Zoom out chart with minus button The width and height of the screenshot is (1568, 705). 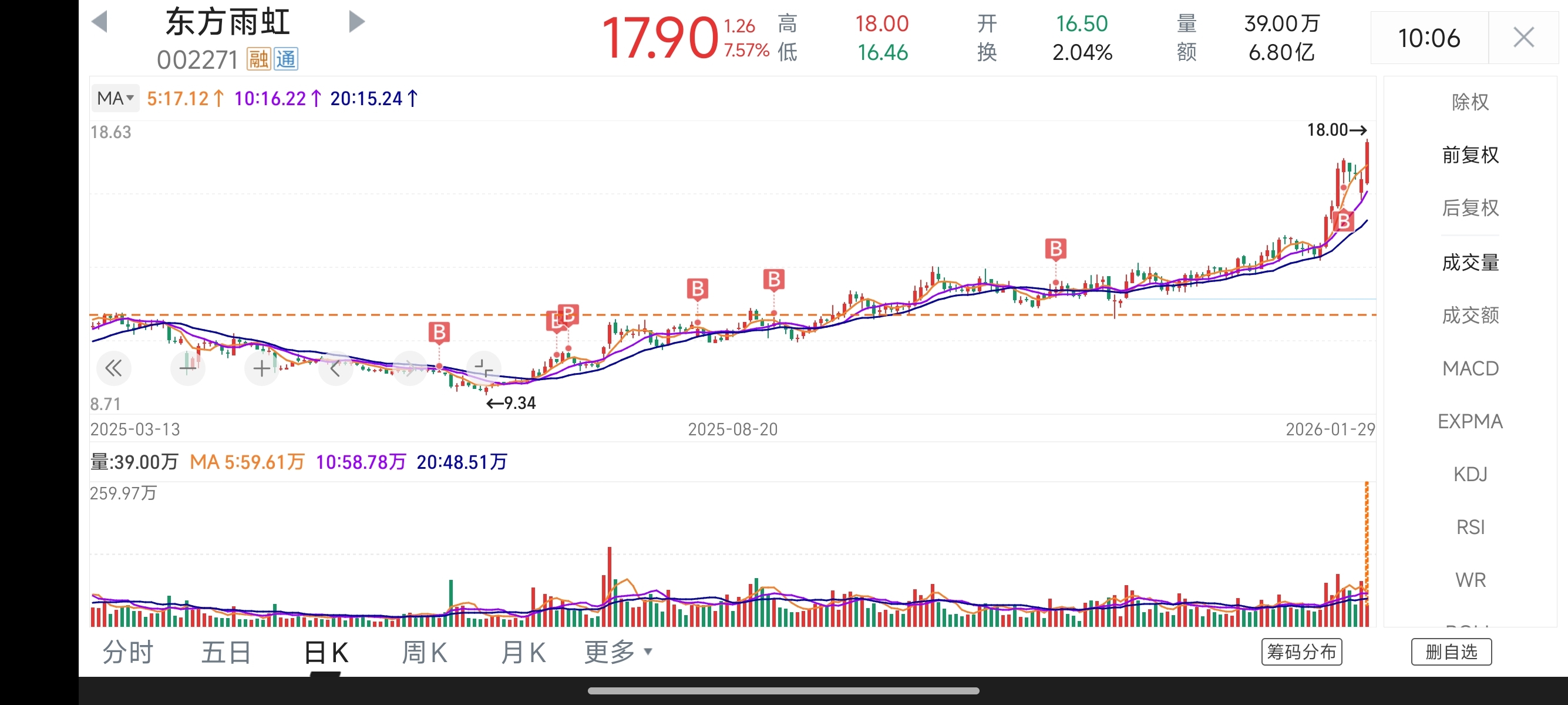tap(187, 368)
